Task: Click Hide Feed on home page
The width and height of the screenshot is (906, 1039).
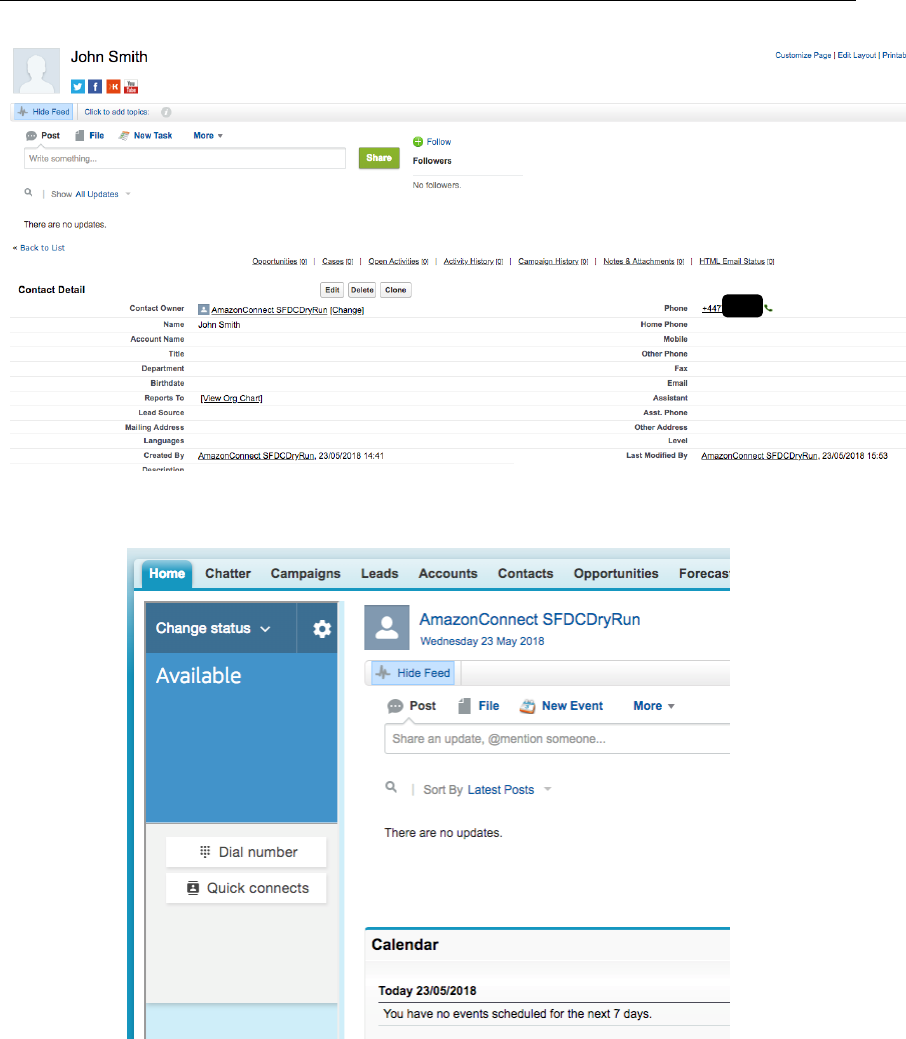Action: [413, 673]
